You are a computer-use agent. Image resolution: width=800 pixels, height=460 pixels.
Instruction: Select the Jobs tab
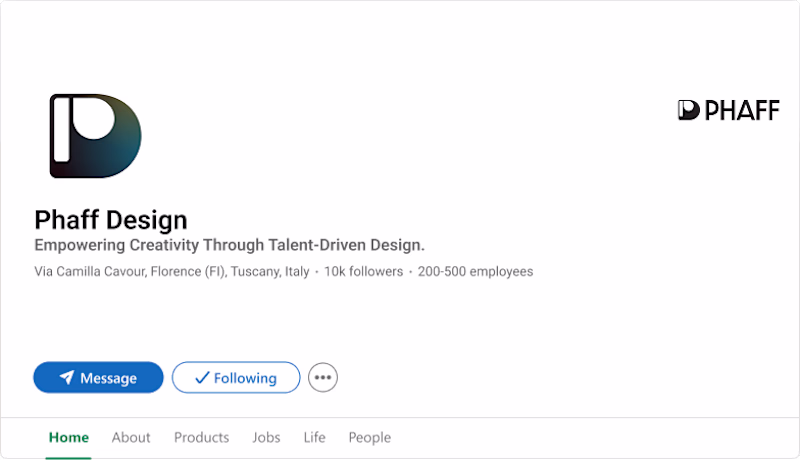coord(266,437)
